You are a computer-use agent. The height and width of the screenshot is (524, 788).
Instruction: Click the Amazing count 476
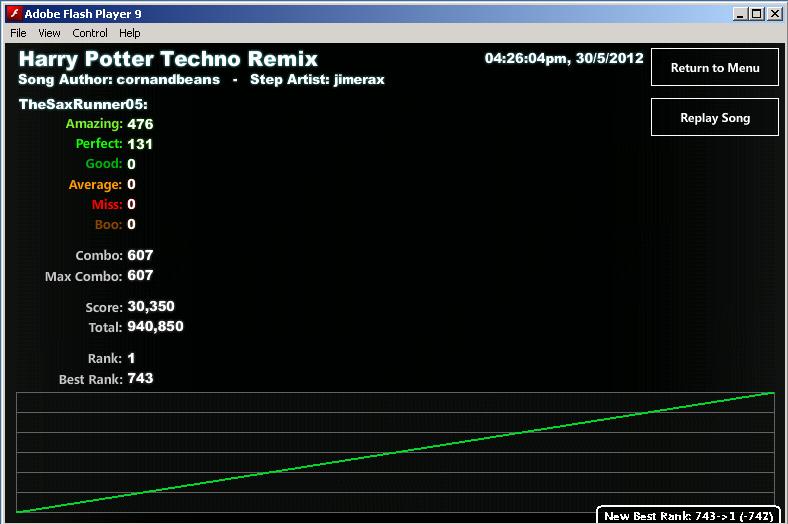140,124
